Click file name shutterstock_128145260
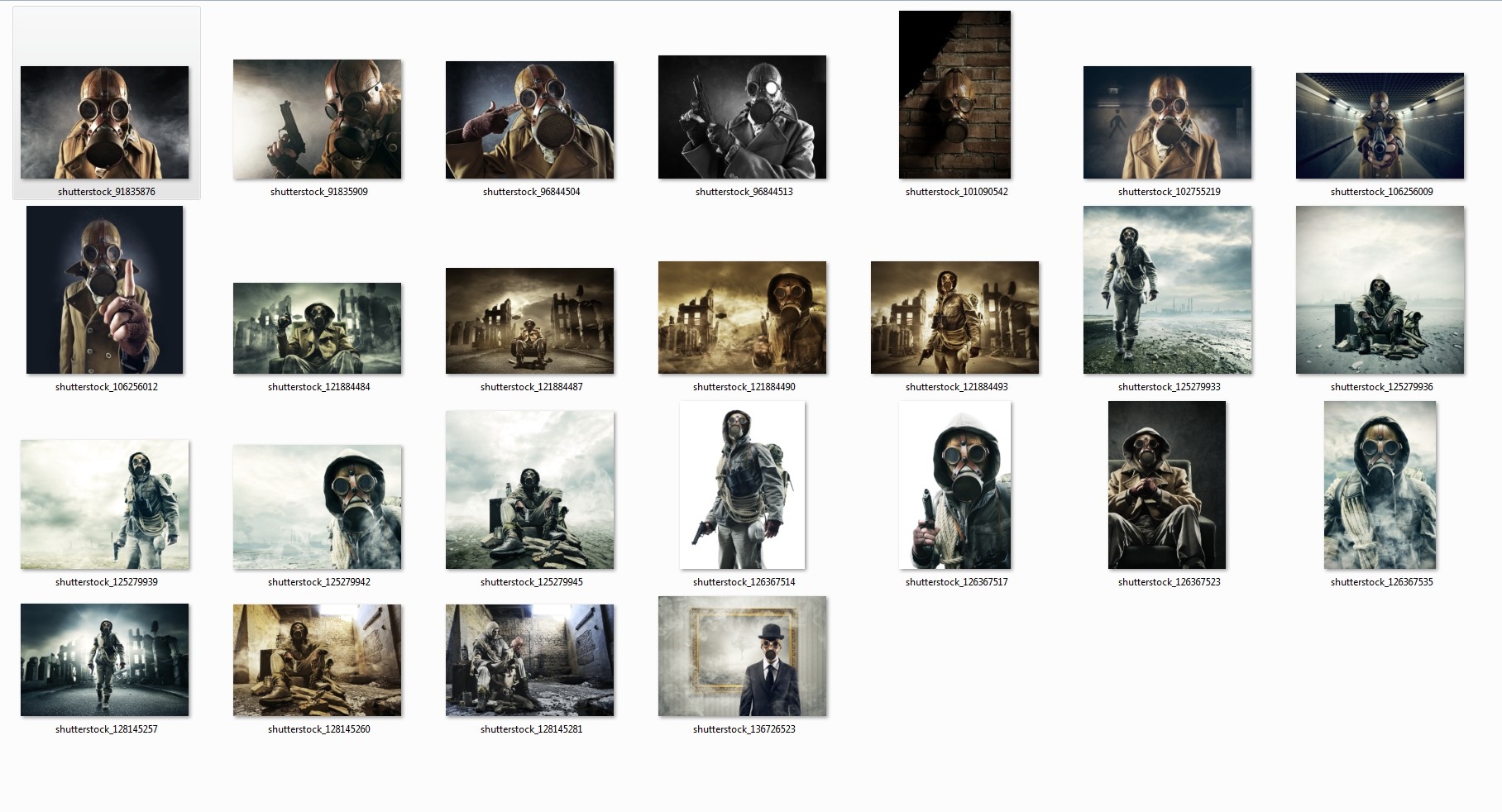1502x812 pixels. pos(319,729)
